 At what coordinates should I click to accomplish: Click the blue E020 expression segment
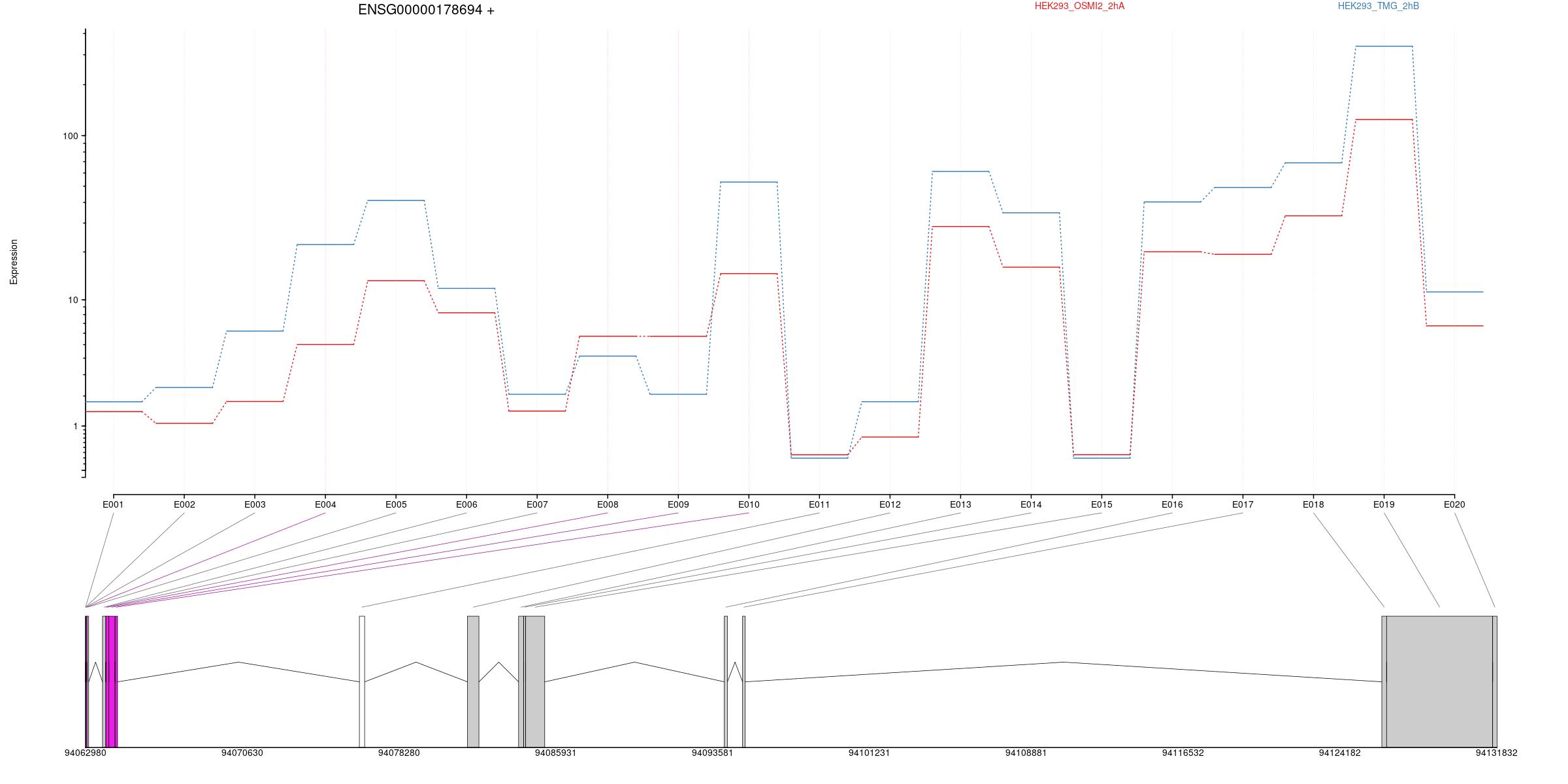[1454, 292]
